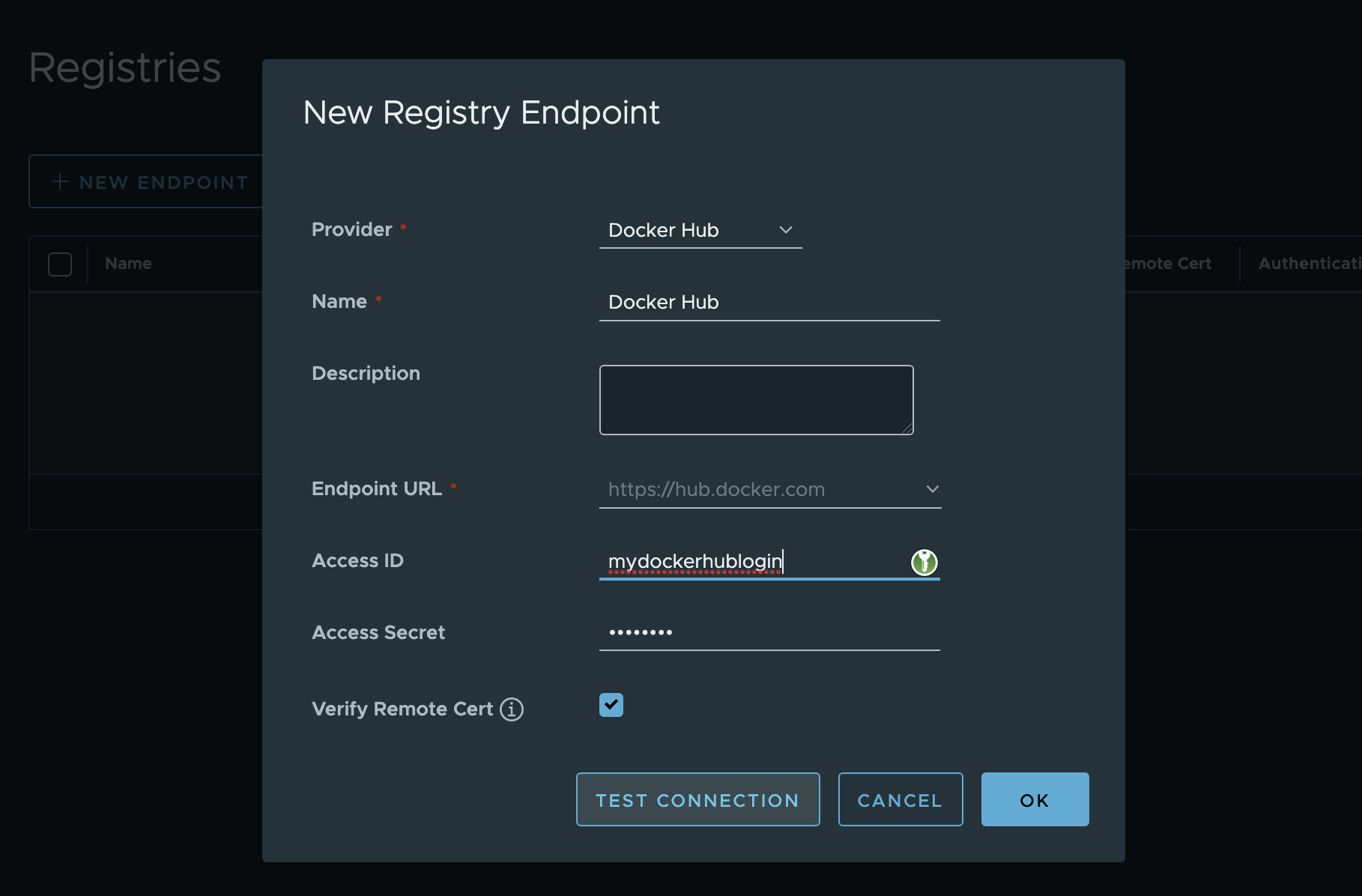This screenshot has width=1362, height=896.
Task: Select the Name column header
Action: pyautogui.click(x=127, y=263)
